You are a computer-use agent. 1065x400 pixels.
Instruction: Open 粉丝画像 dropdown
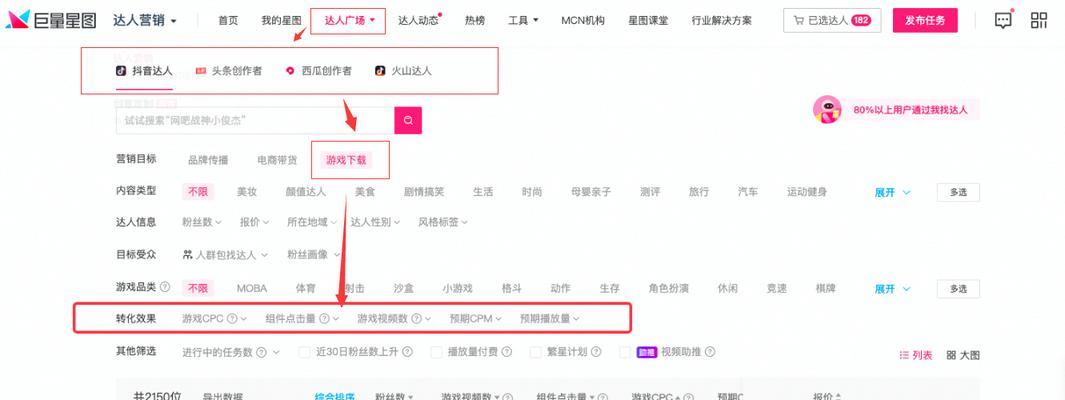[313, 255]
